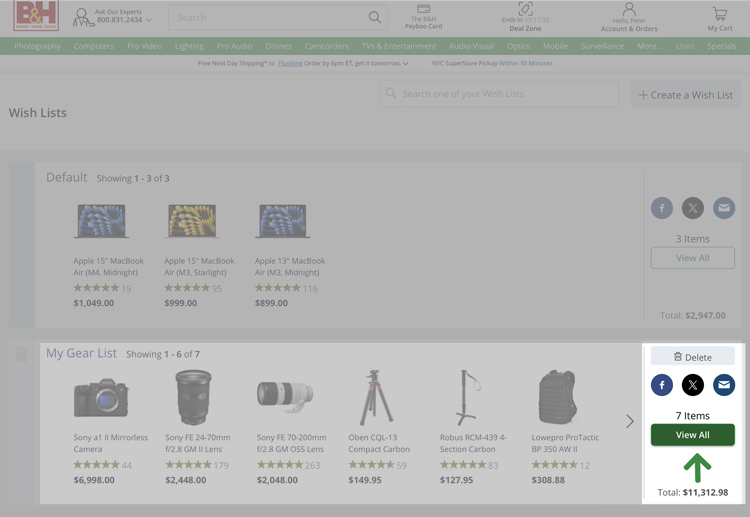Viewport: 750px width, 517px height.
Task: Open the B&H logo home link
Action: pyautogui.click(x=36, y=15)
